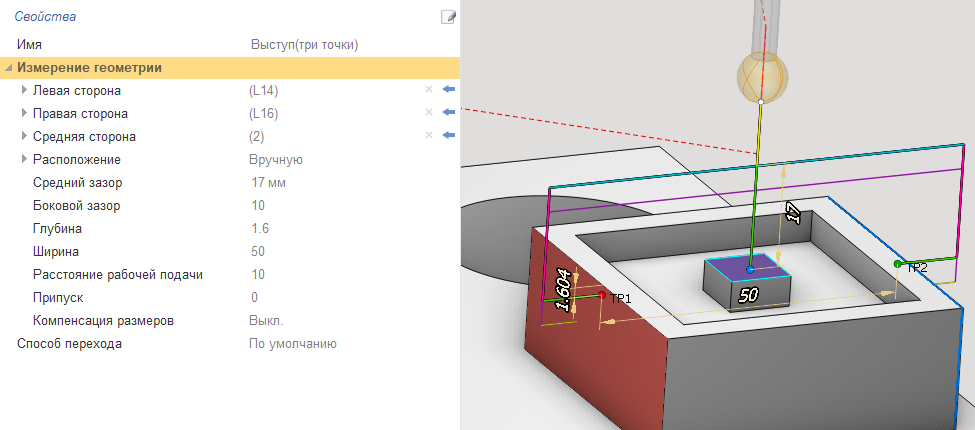Click blue arrow for Левая сторона
The width and height of the screenshot is (975, 430).
(448, 90)
